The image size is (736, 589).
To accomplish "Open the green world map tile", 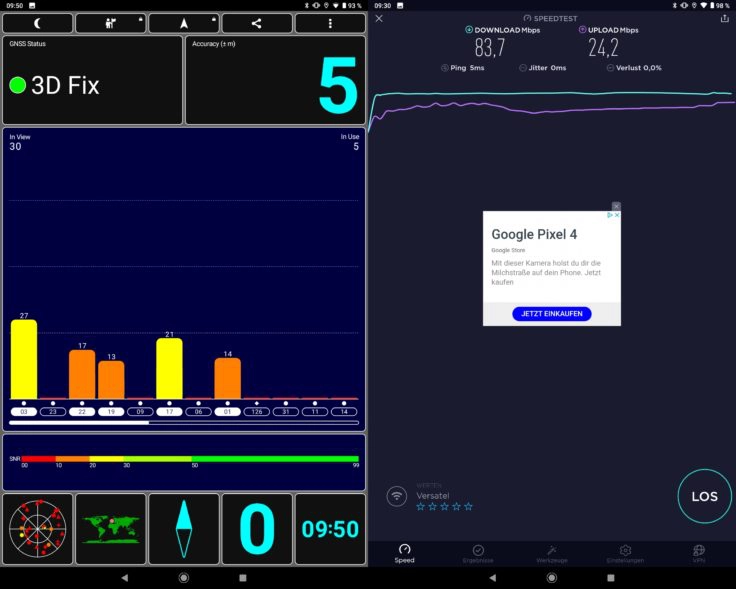I will pyautogui.click(x=111, y=528).
